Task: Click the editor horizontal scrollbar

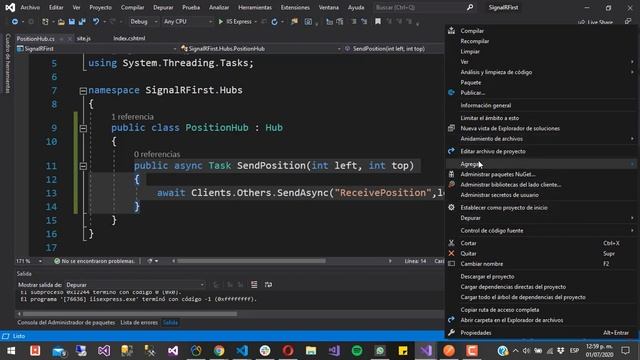Action: 251,261
